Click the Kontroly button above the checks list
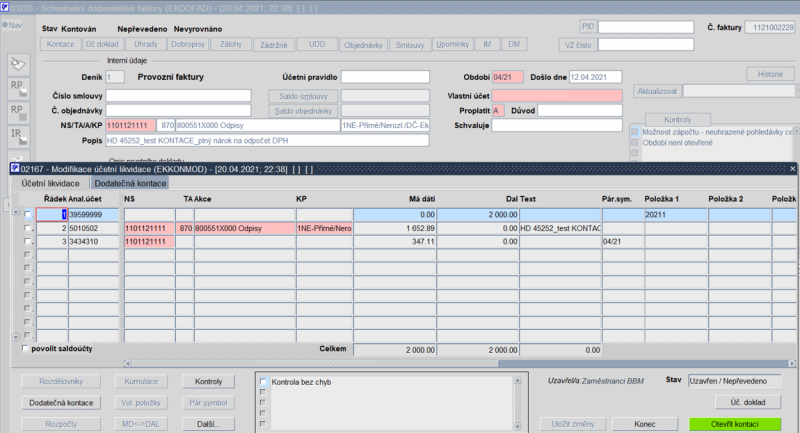The width and height of the screenshot is (800, 433). click(x=678, y=119)
